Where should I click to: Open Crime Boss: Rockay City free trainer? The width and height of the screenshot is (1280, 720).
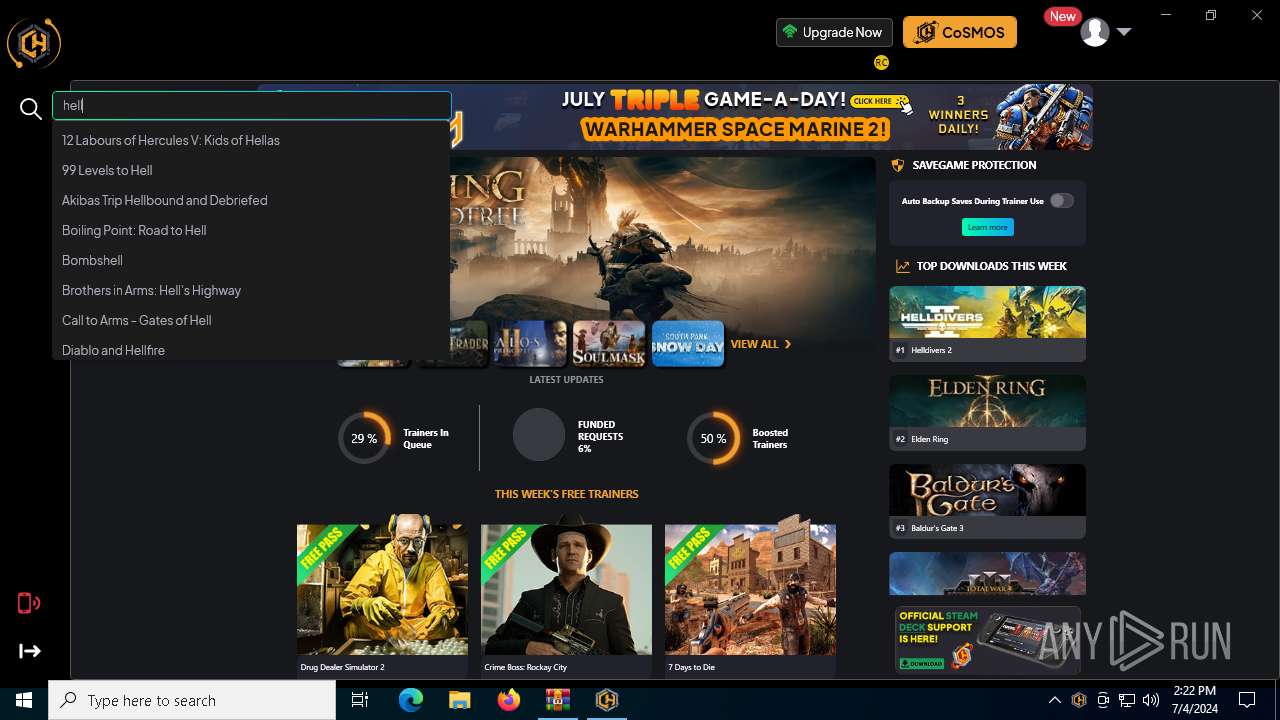pyautogui.click(x=566, y=597)
